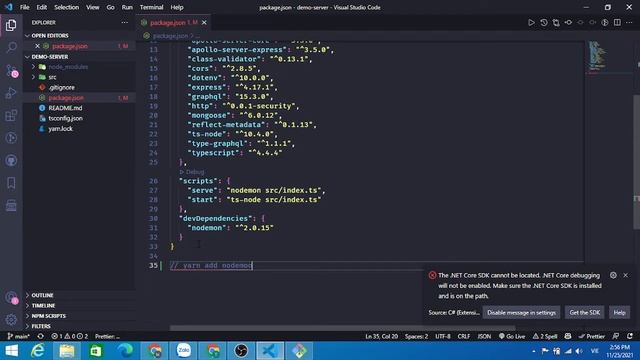
Task: Click the JSON language mode item
Action: point(484,336)
